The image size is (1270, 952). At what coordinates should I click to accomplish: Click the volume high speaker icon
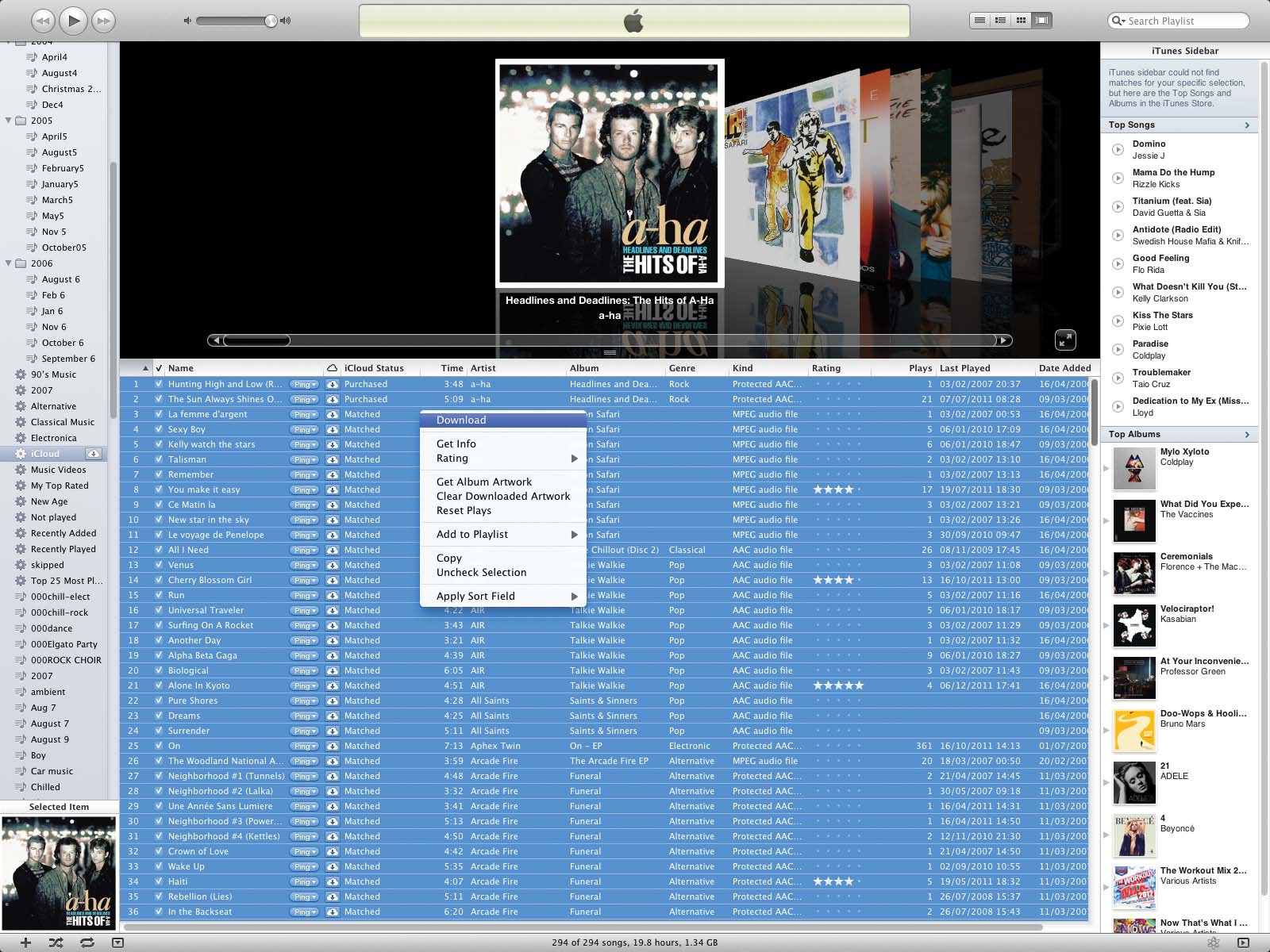286,21
